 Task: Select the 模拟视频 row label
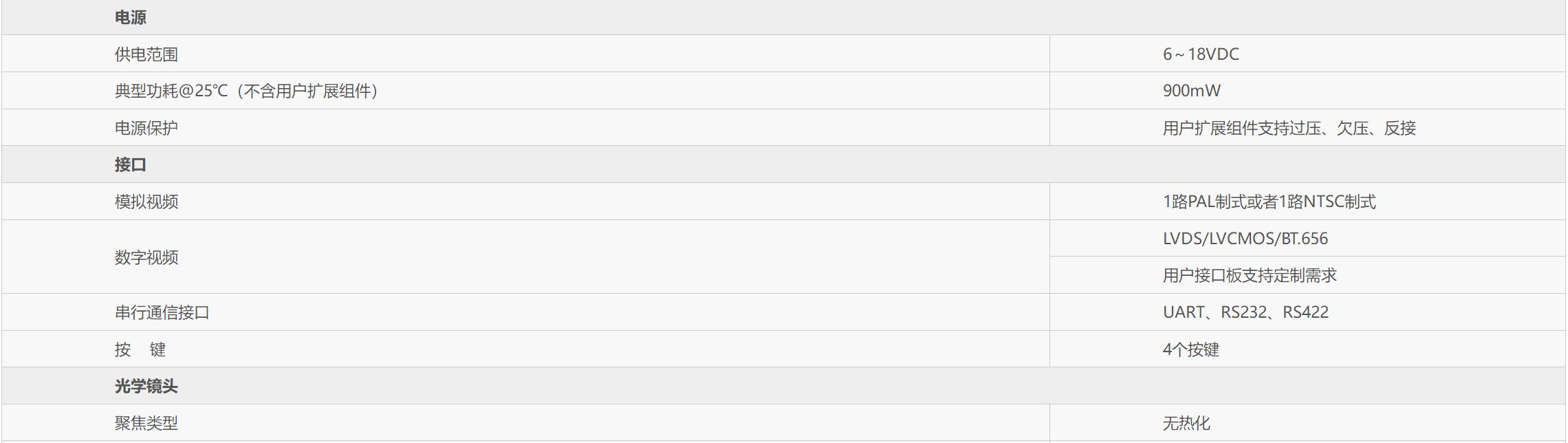coord(146,202)
